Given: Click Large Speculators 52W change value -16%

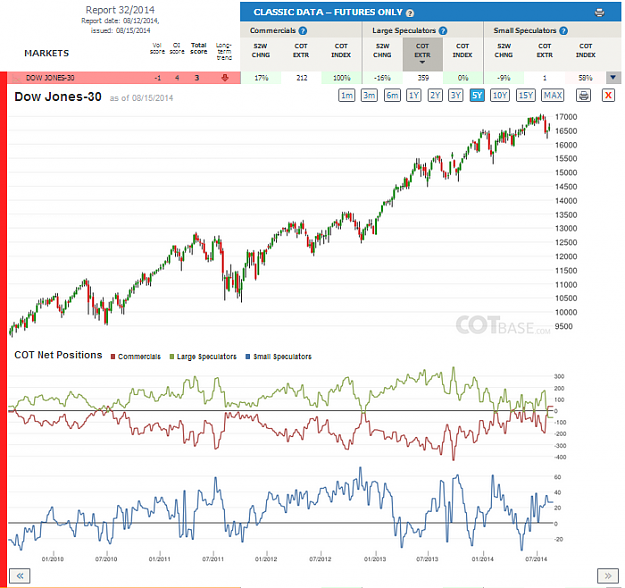Looking at the screenshot, I should click(383, 78).
